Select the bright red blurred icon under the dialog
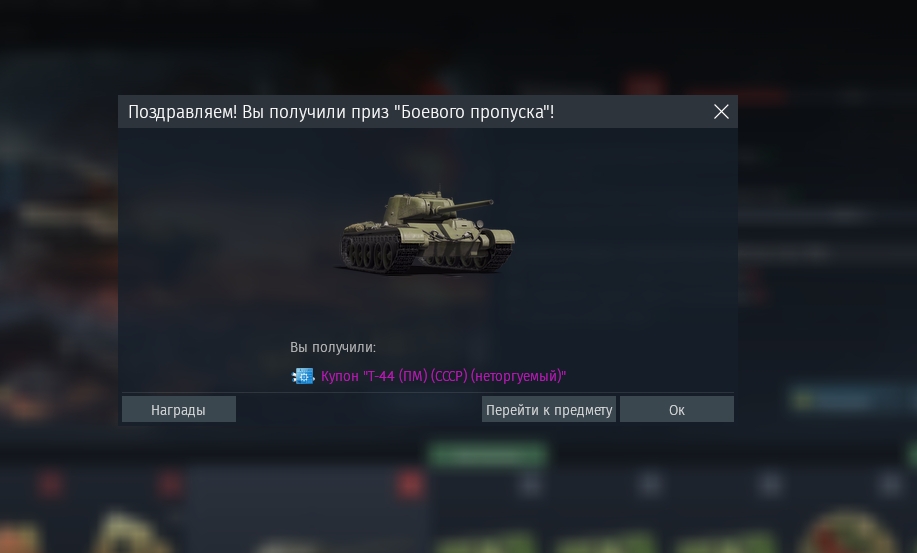 point(409,485)
